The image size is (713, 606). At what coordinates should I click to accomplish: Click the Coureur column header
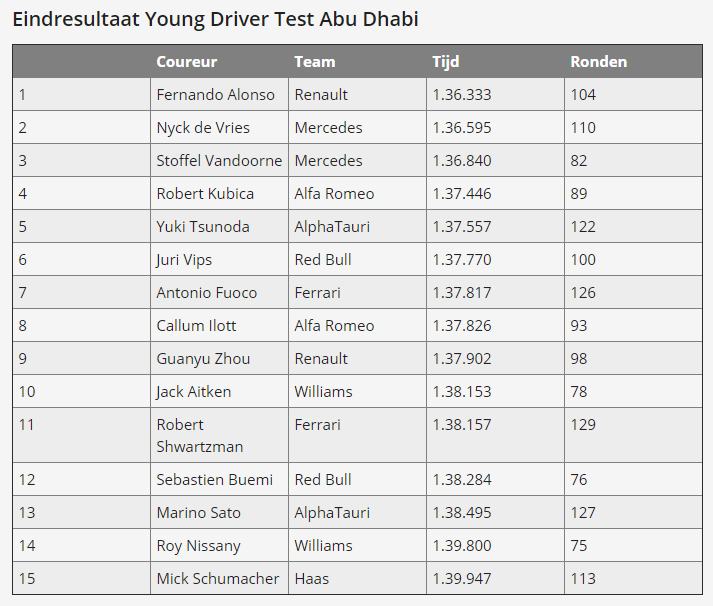point(219,61)
